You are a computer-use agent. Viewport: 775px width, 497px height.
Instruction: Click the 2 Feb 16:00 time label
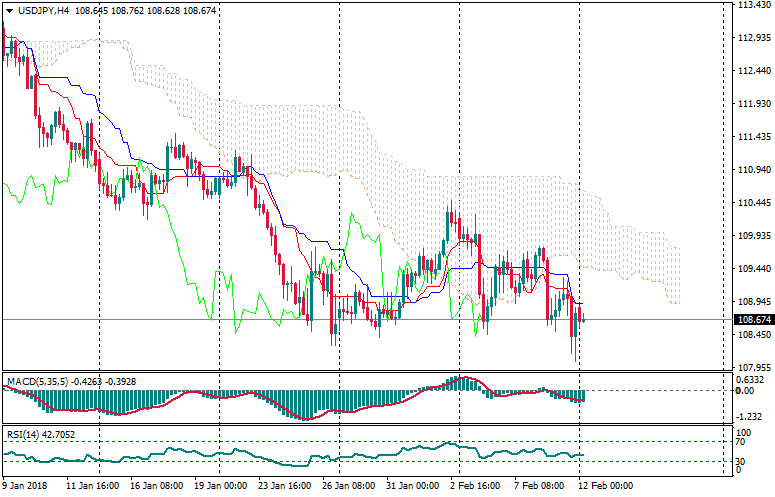tap(476, 485)
